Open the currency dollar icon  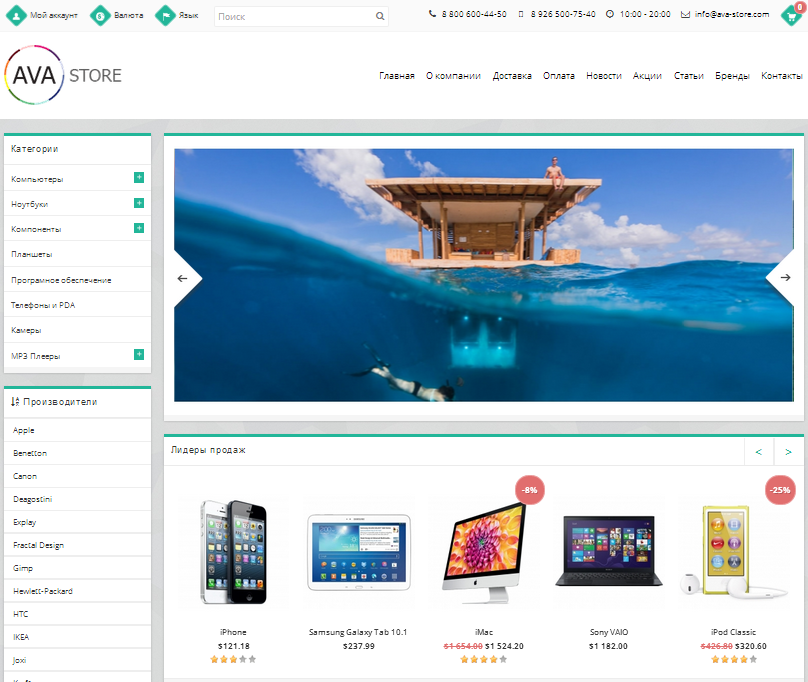(x=100, y=15)
